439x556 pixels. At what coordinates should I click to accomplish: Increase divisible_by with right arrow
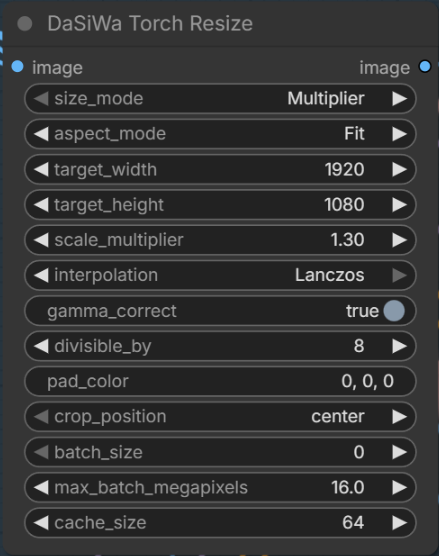(x=399, y=346)
